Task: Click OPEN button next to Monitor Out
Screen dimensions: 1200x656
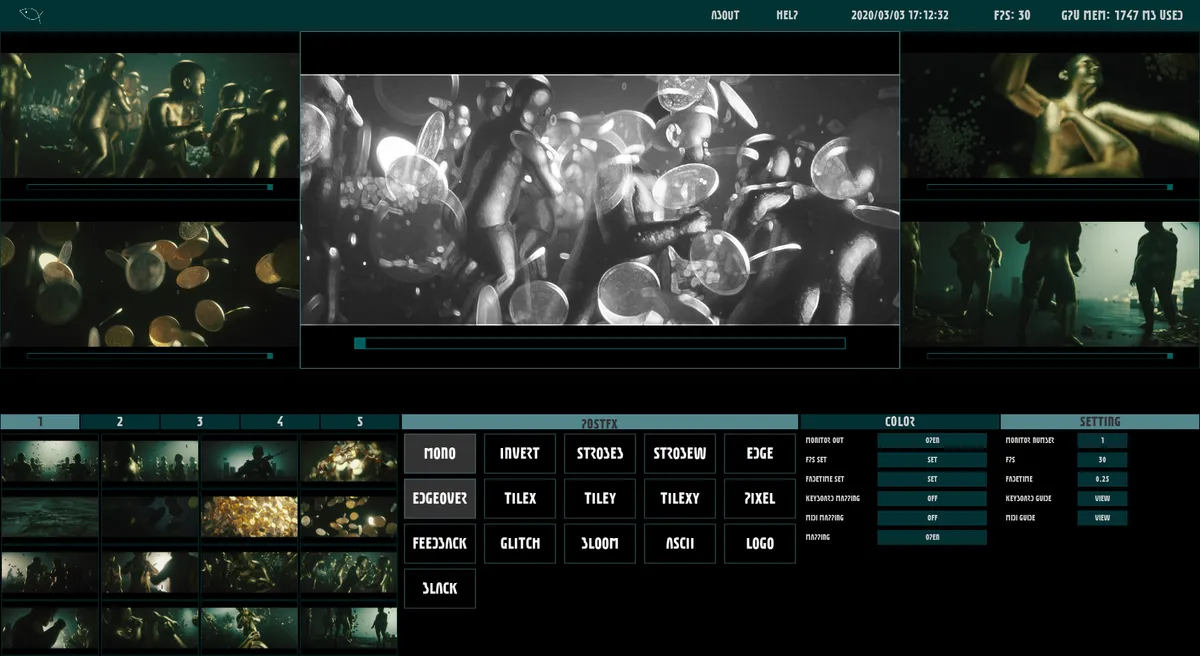Action: 932,440
